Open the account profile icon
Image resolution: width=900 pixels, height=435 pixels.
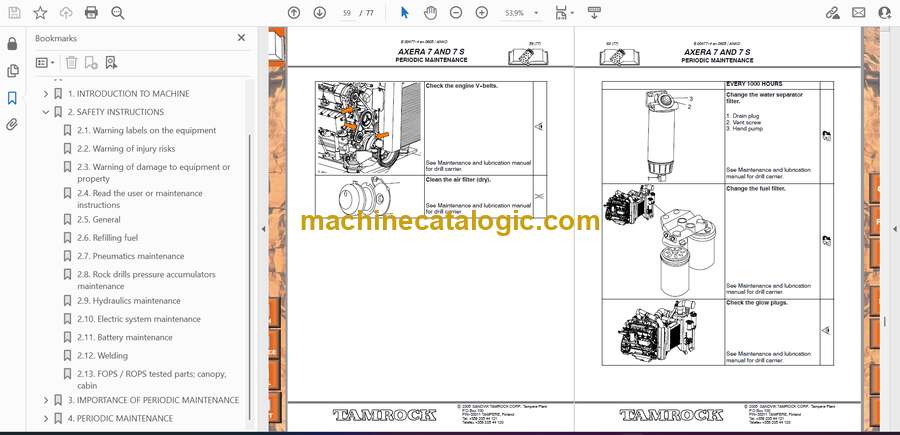tap(885, 13)
